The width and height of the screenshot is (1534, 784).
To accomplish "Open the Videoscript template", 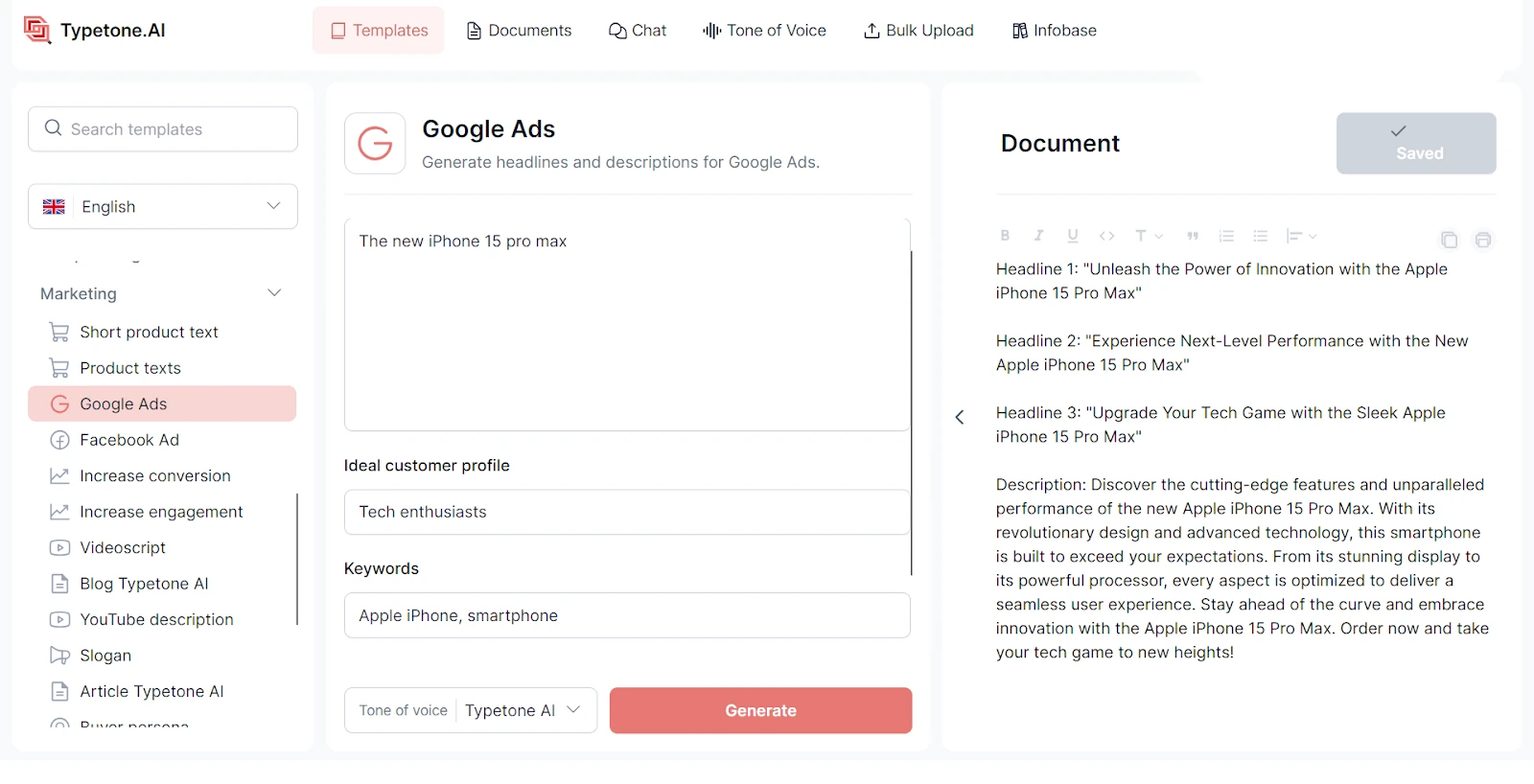I will (x=162, y=547).
